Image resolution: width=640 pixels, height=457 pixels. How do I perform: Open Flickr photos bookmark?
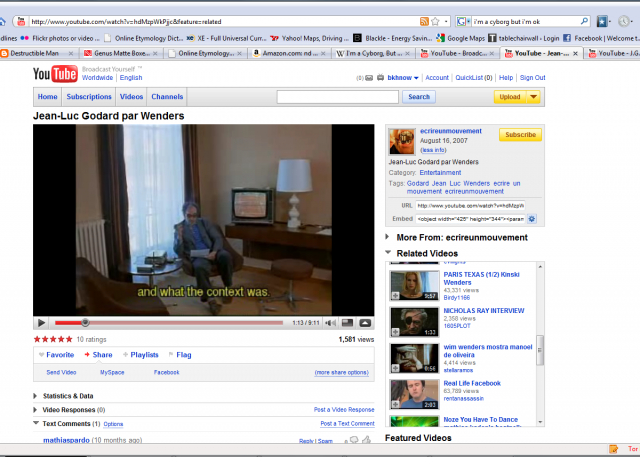tap(60, 38)
